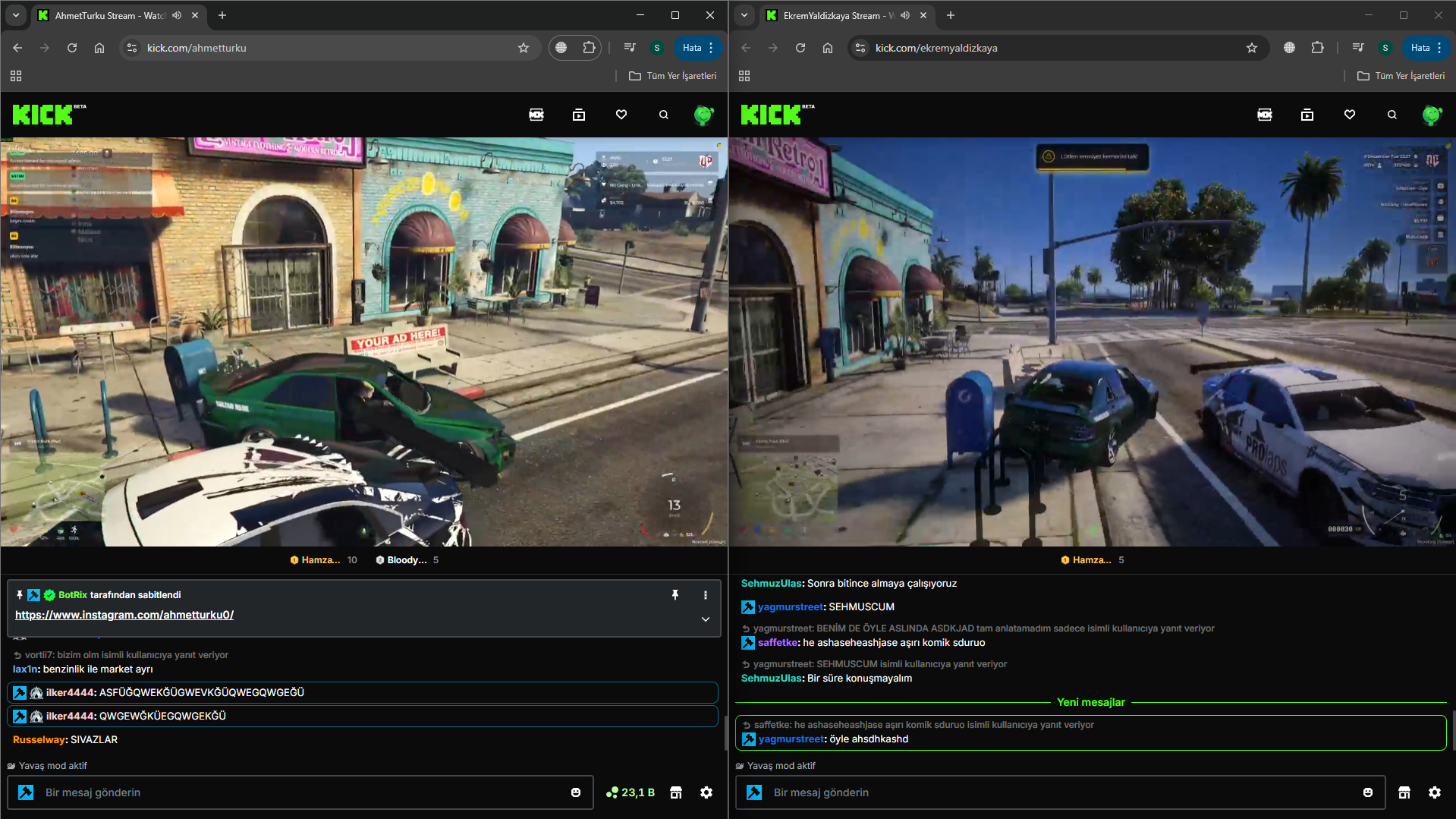Mute the EkremYaldizkaya Stream tab audio
1456x819 pixels.
point(905,15)
